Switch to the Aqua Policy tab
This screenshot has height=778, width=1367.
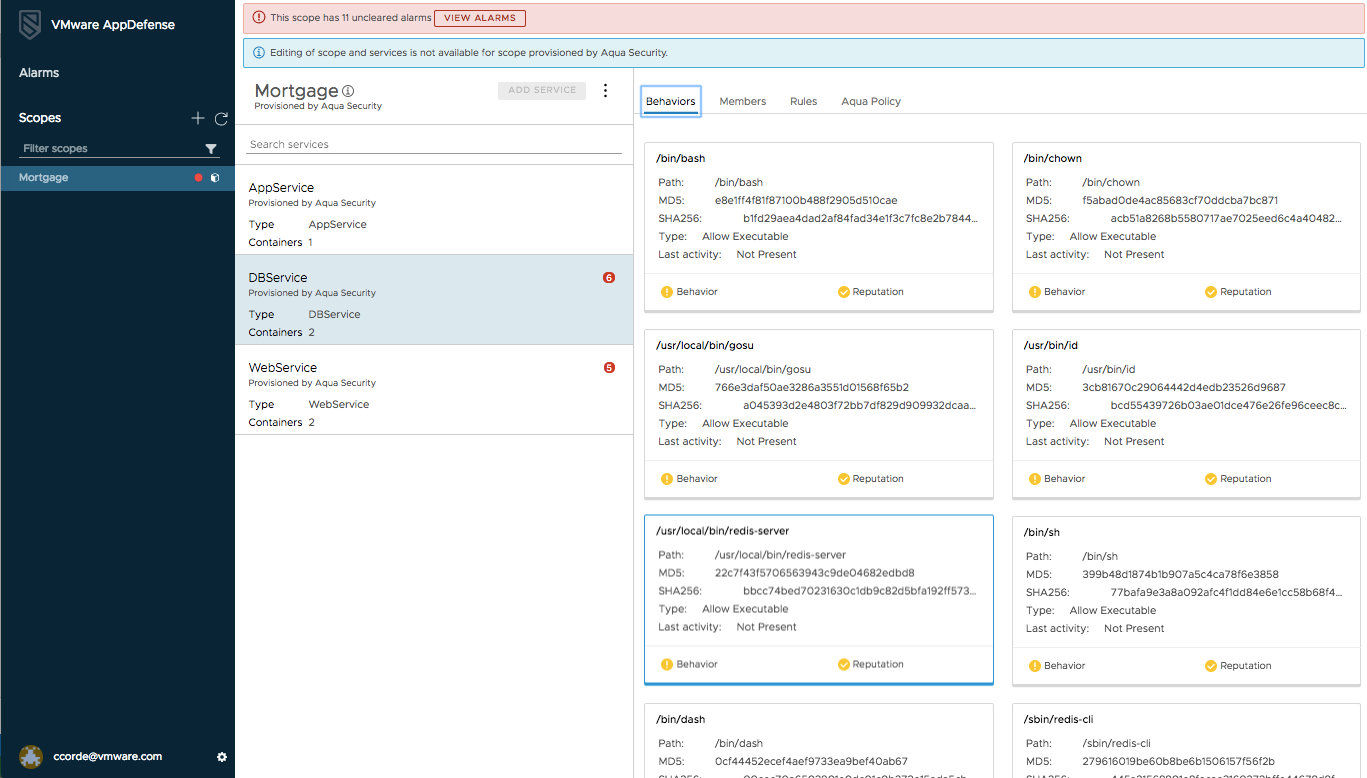pos(871,101)
